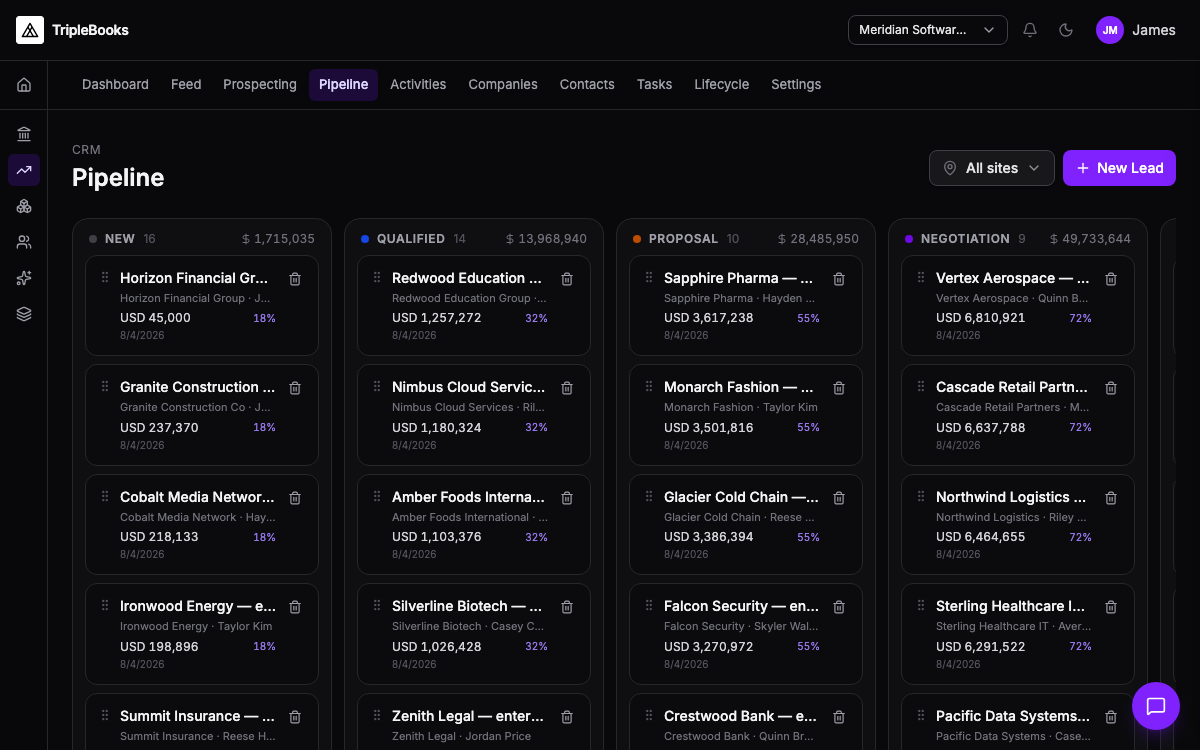Grab the Redwood Education drag handle
Screen dimensions: 1200x750
pyautogui.click(x=377, y=277)
